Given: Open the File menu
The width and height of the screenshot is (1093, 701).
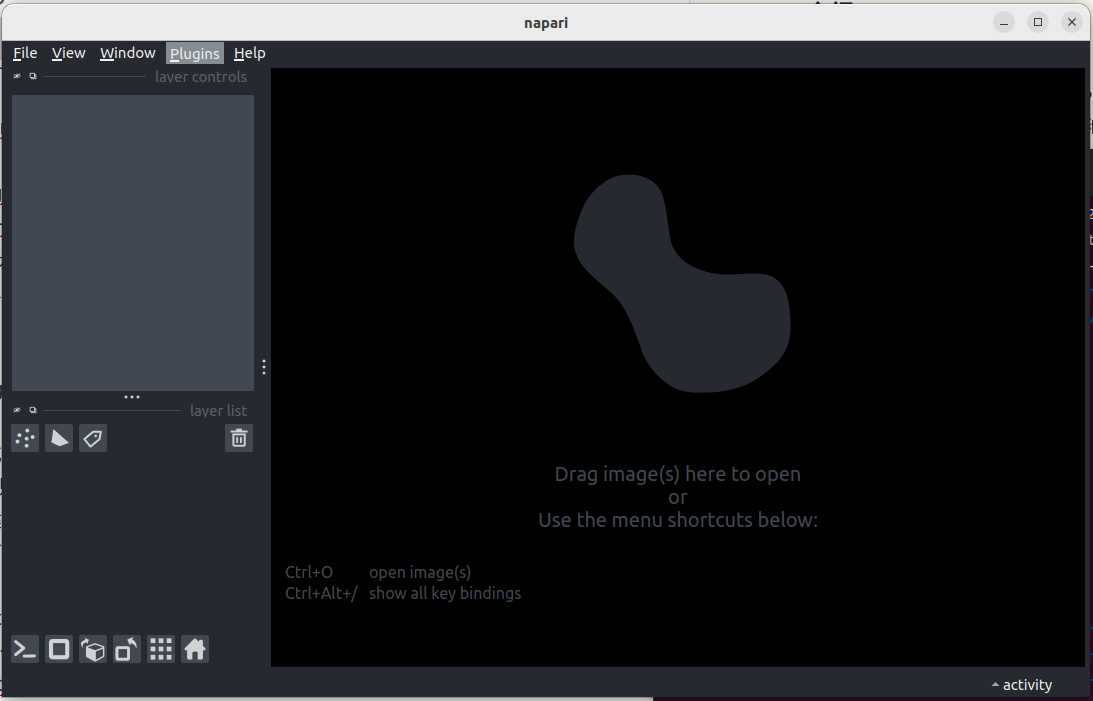Looking at the screenshot, I should tap(25, 53).
